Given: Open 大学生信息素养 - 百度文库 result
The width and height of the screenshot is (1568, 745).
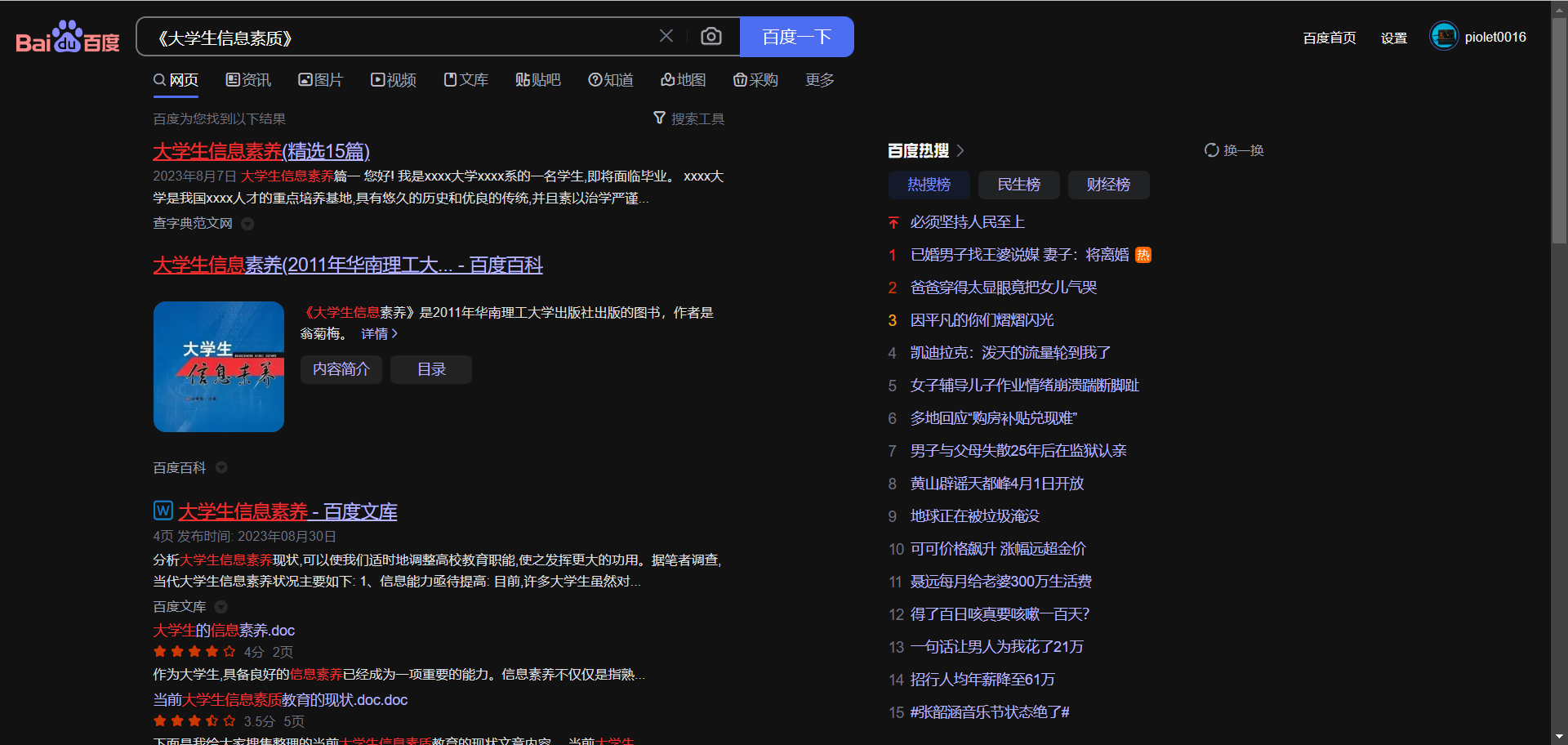Looking at the screenshot, I should point(287,511).
